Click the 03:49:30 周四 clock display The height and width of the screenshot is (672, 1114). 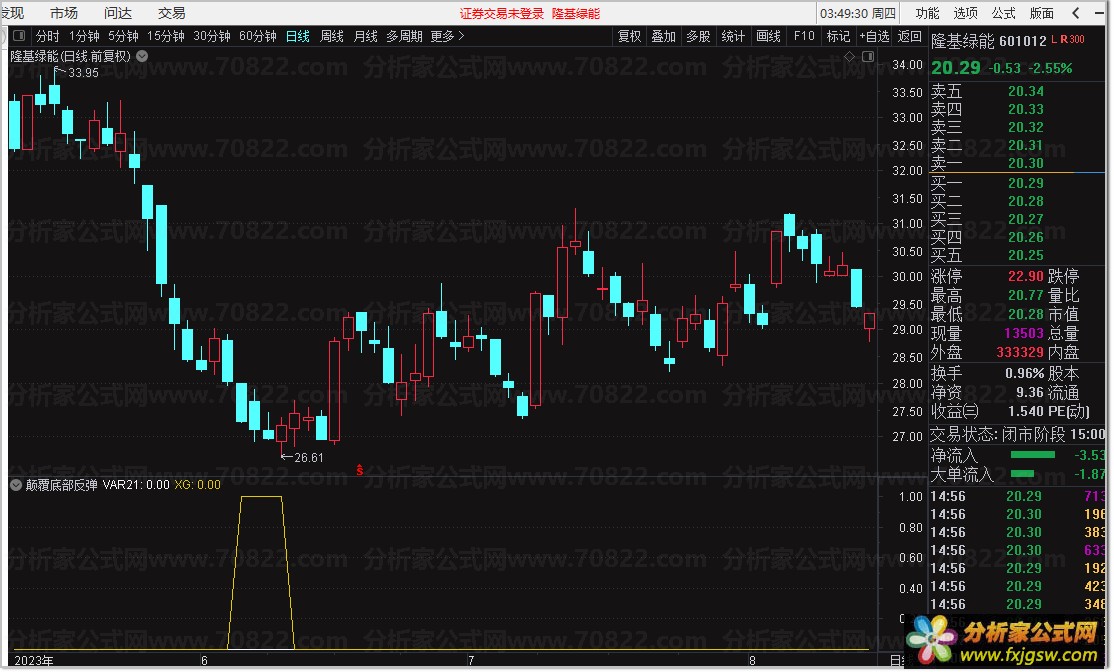point(858,13)
